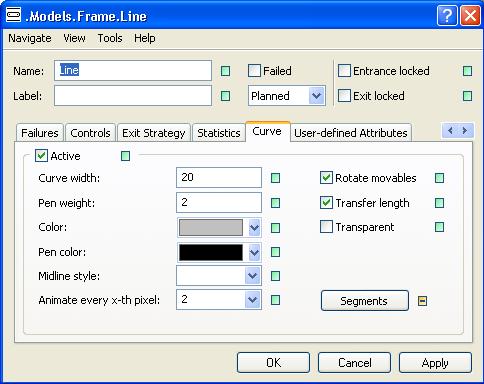The width and height of the screenshot is (484, 384).
Task: Enable Entrance locked checkbox
Action: pos(344,71)
